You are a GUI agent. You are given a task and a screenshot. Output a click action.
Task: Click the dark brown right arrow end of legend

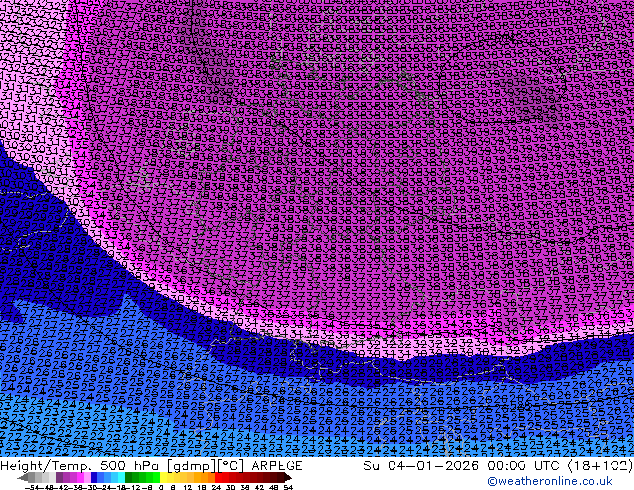point(288,478)
